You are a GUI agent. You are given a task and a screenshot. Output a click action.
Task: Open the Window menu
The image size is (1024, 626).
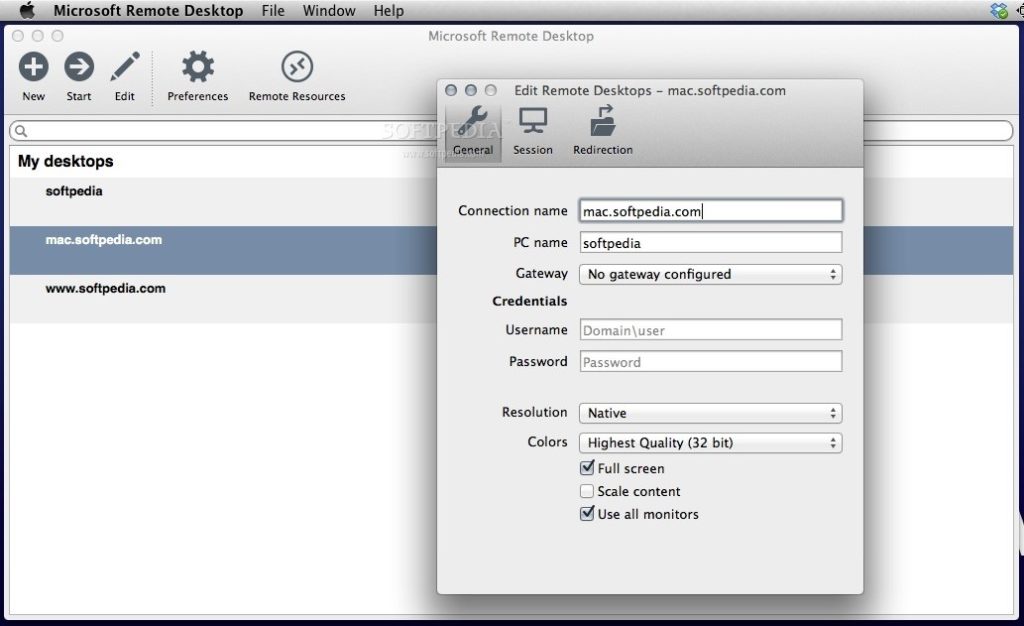coord(329,11)
